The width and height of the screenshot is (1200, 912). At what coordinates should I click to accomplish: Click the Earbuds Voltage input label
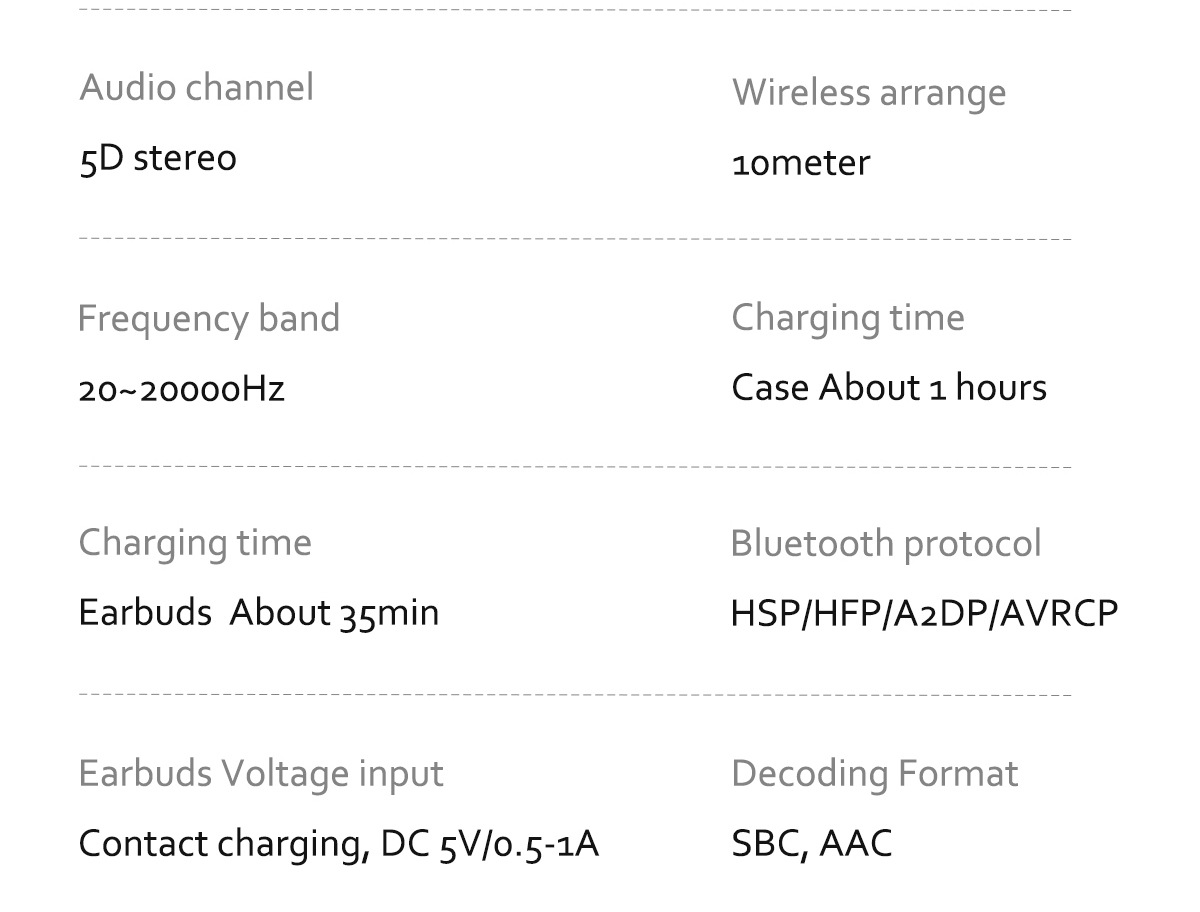pyautogui.click(x=261, y=774)
